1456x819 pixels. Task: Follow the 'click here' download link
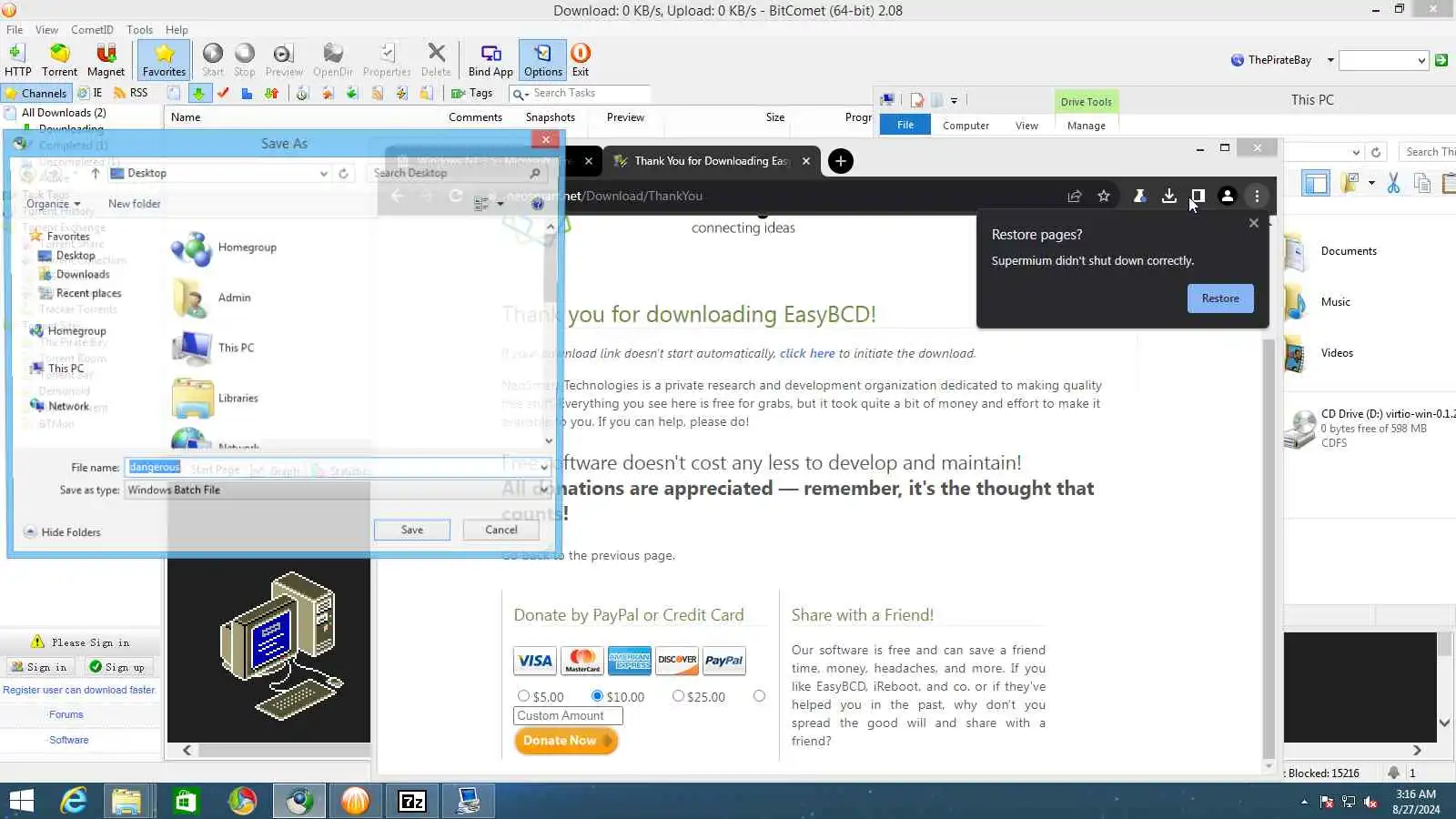point(806,353)
